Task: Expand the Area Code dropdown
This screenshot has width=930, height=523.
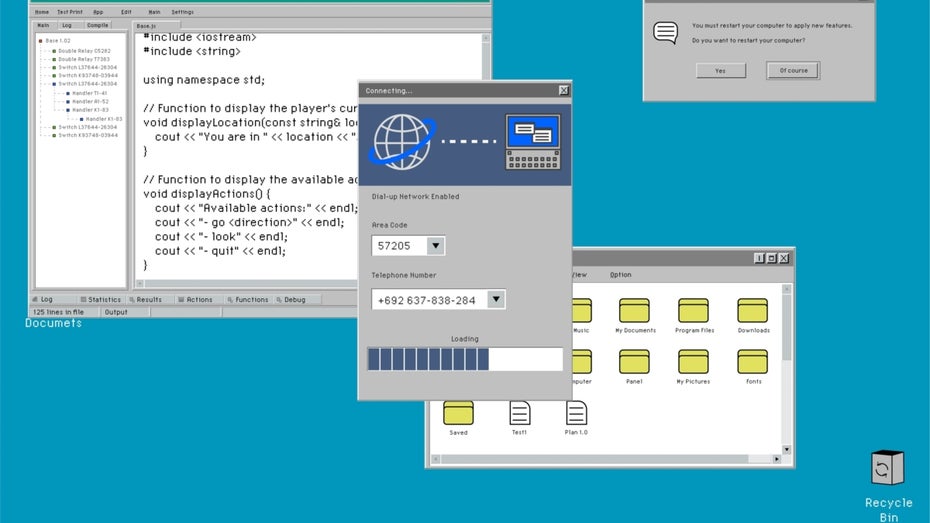Action: coord(435,245)
